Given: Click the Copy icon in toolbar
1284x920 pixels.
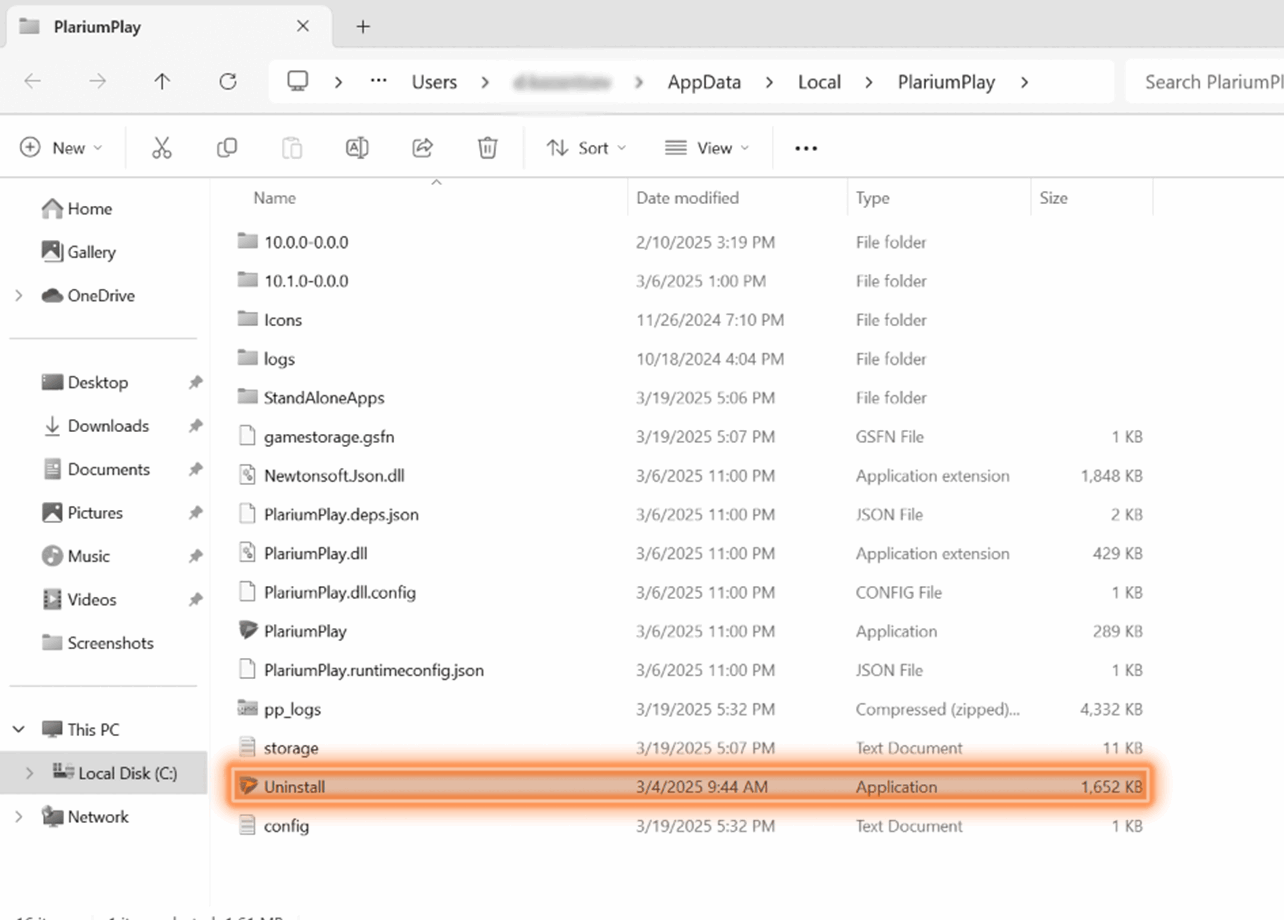Looking at the screenshot, I should pyautogui.click(x=227, y=148).
